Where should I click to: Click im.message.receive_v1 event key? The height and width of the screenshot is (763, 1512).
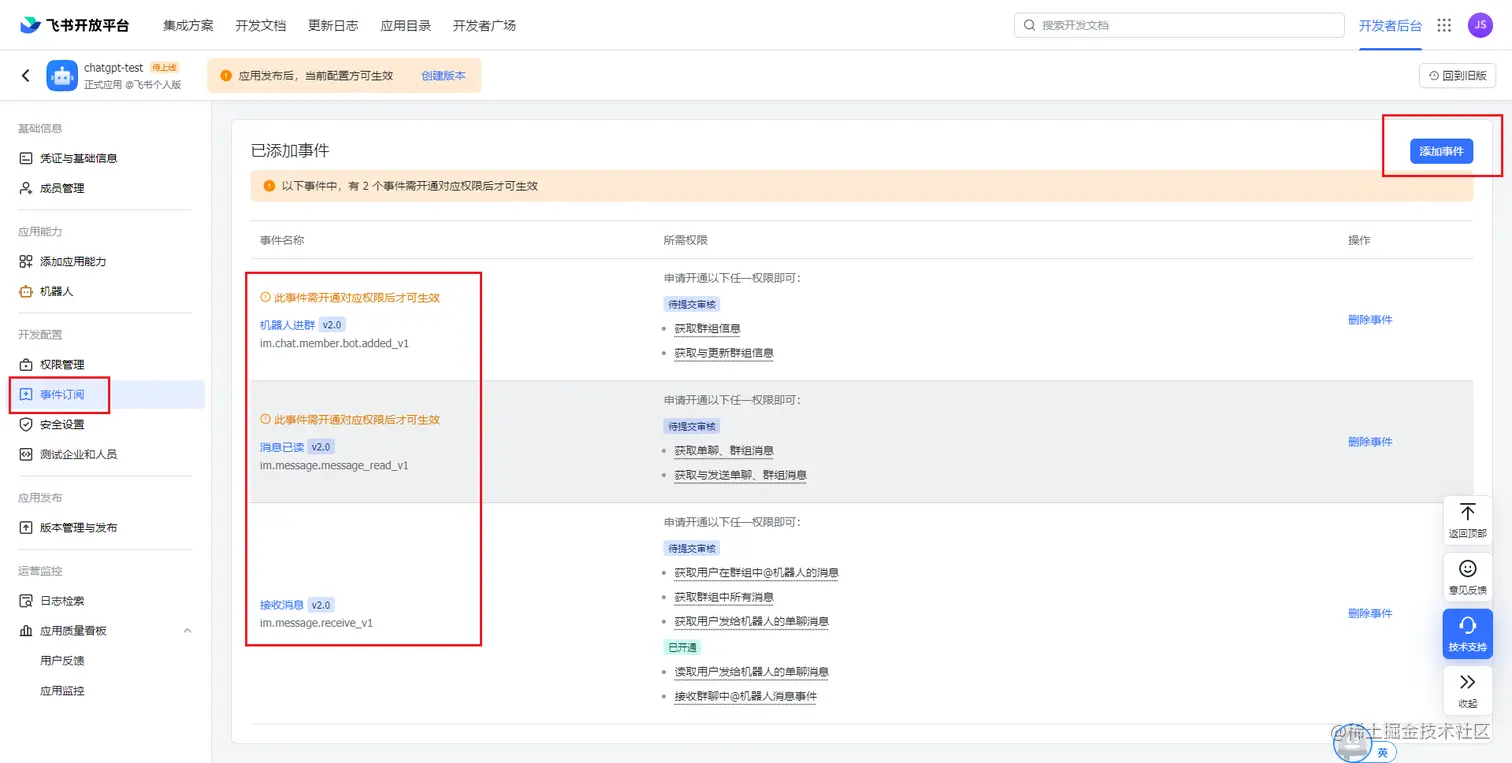coord(316,623)
